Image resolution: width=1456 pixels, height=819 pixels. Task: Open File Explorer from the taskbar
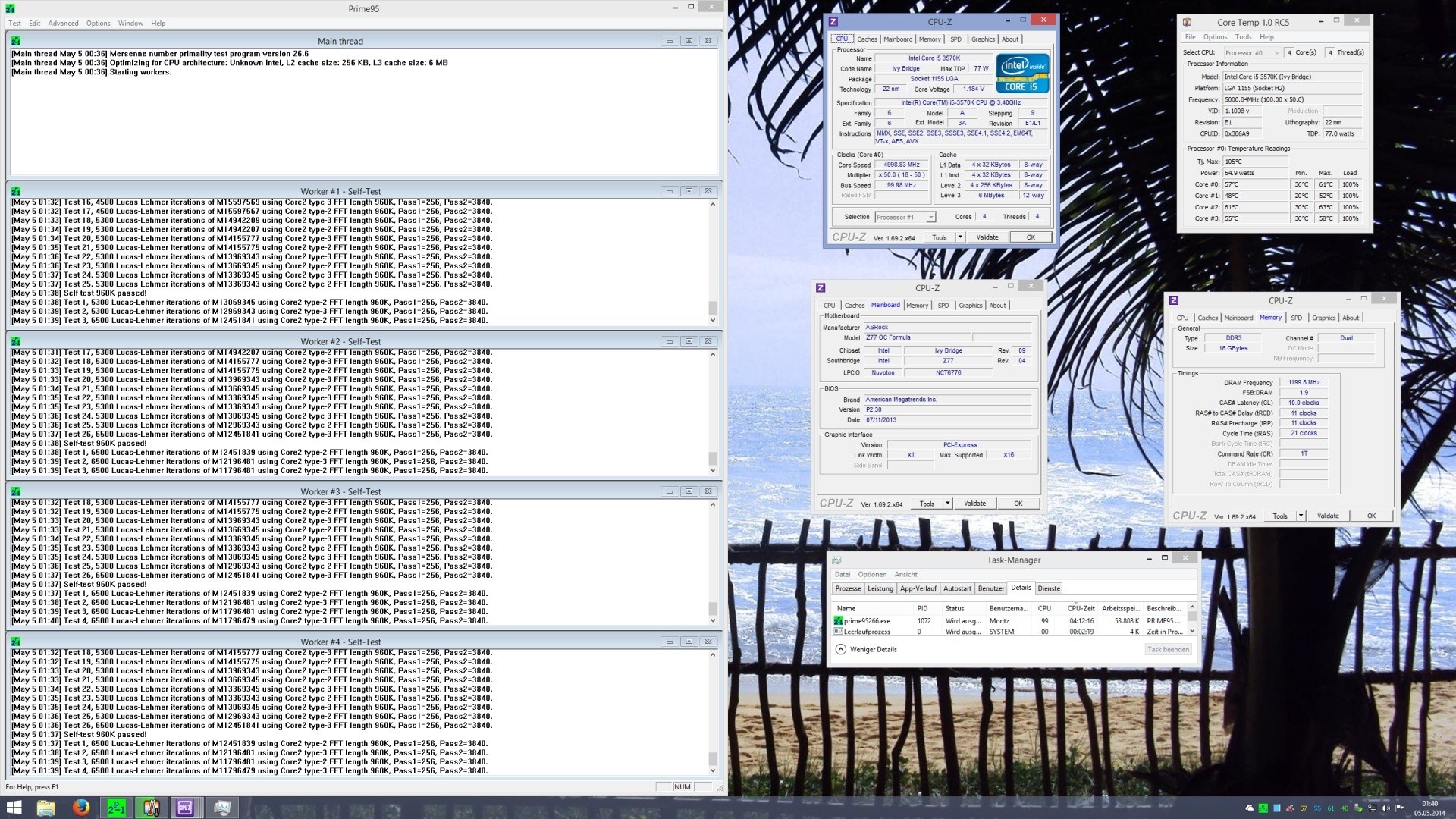46,808
